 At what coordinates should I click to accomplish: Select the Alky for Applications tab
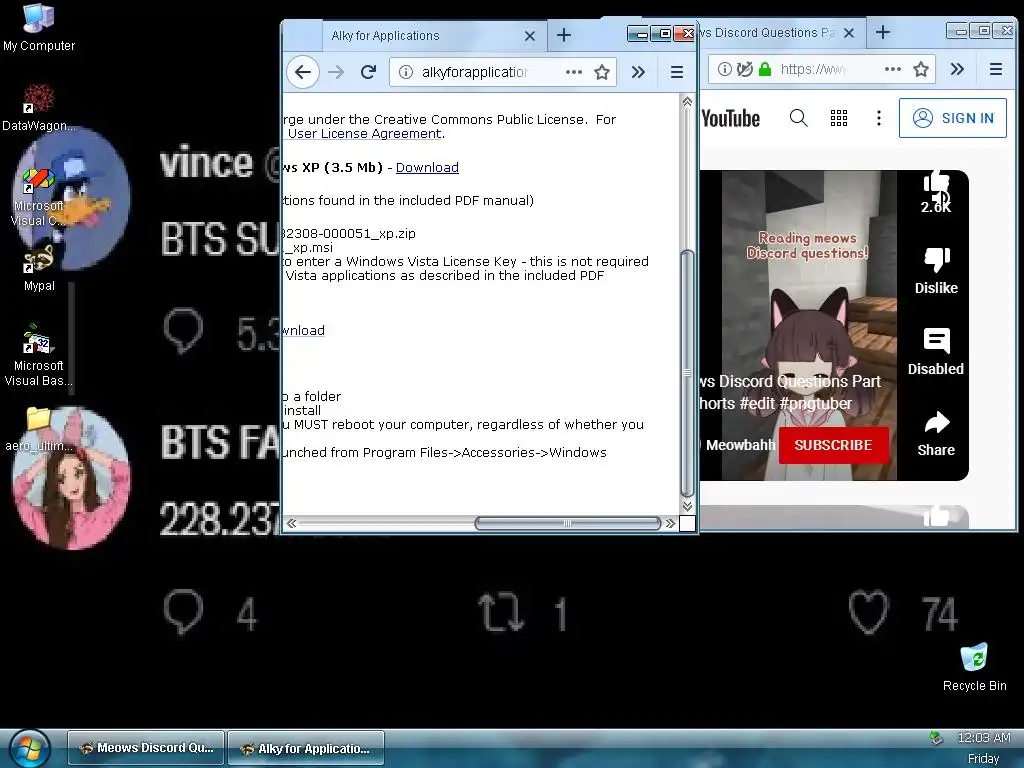click(x=433, y=36)
